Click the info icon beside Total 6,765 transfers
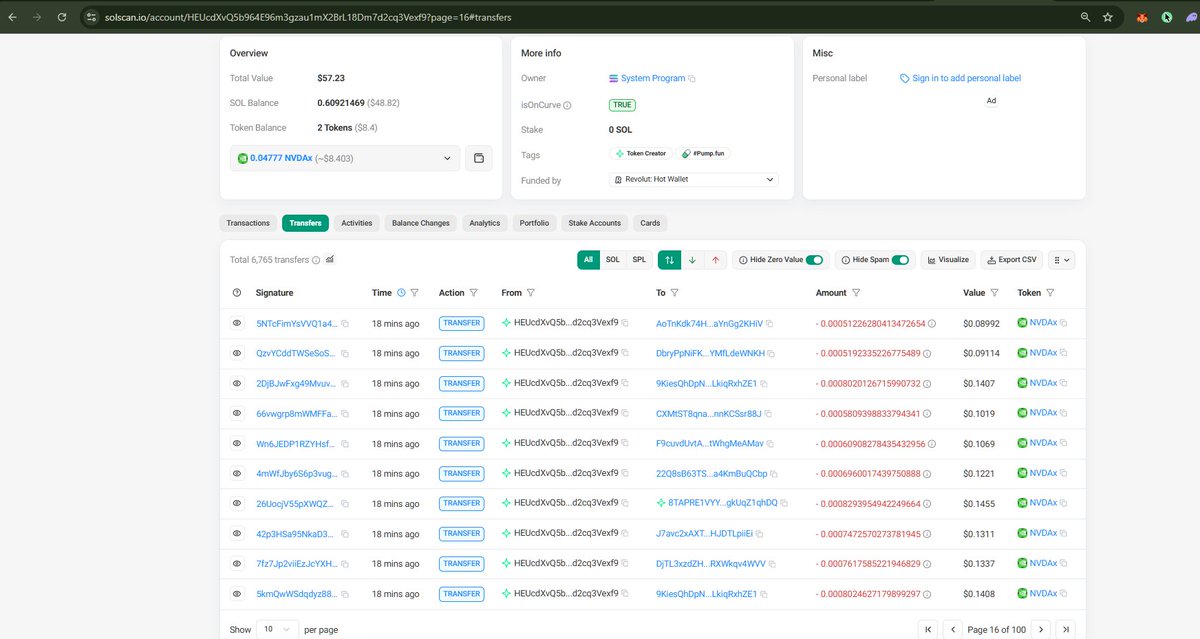Viewport: 1200px width, 639px height. pyautogui.click(x=316, y=260)
